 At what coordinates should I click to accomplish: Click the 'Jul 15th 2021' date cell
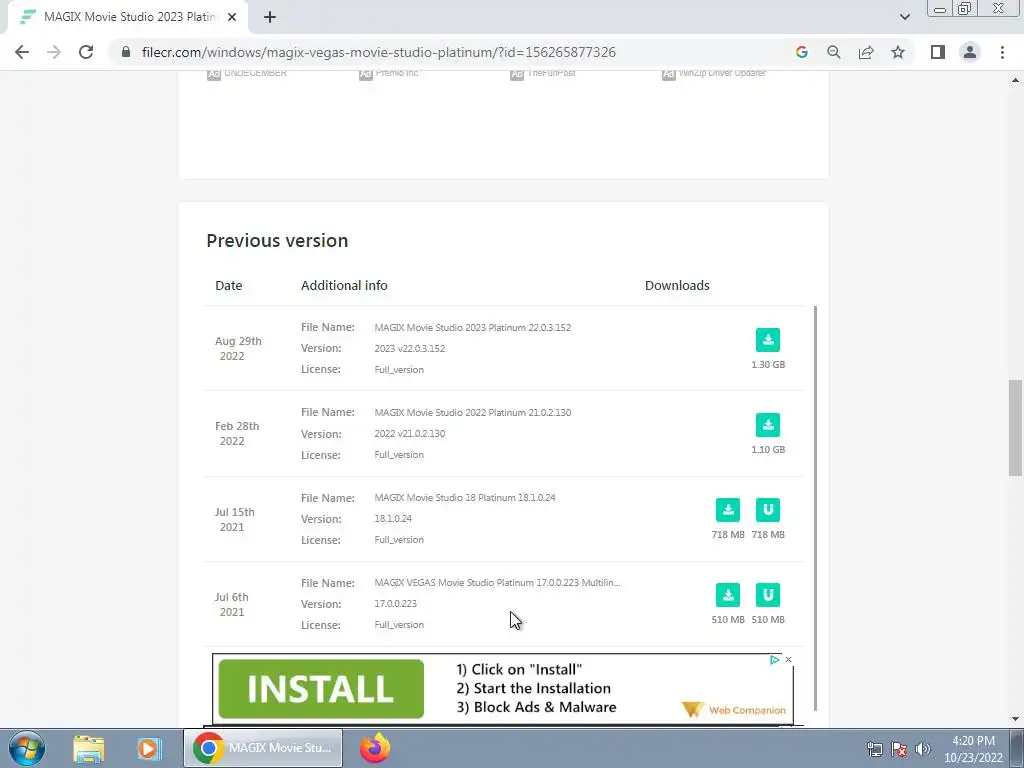(234, 519)
